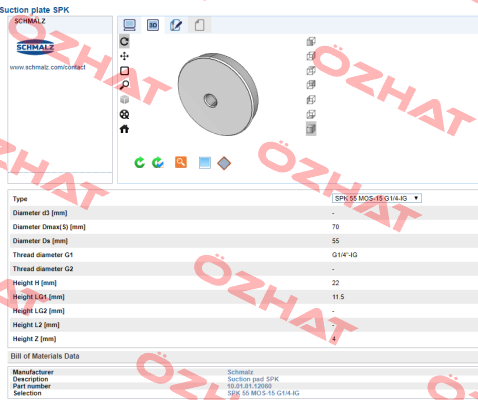Select the third view cube icon
The image size is (478, 400).
[311, 70]
